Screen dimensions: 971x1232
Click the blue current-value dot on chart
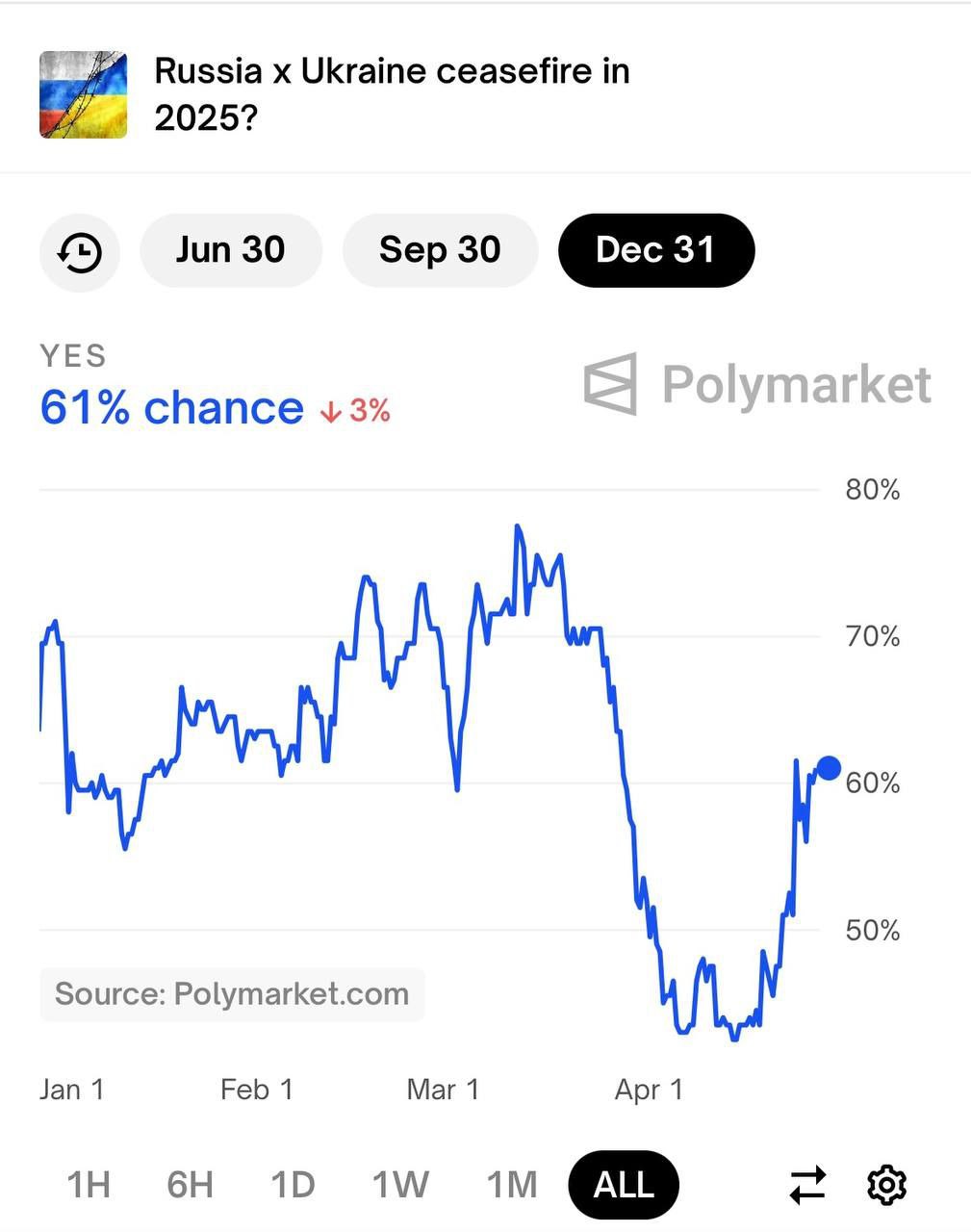point(829,768)
